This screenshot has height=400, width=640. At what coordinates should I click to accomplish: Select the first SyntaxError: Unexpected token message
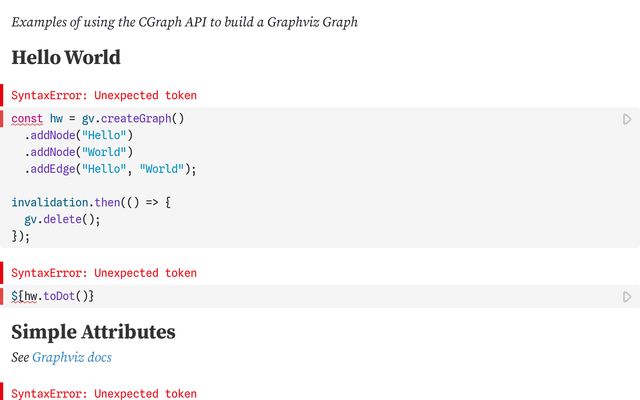tap(104, 96)
